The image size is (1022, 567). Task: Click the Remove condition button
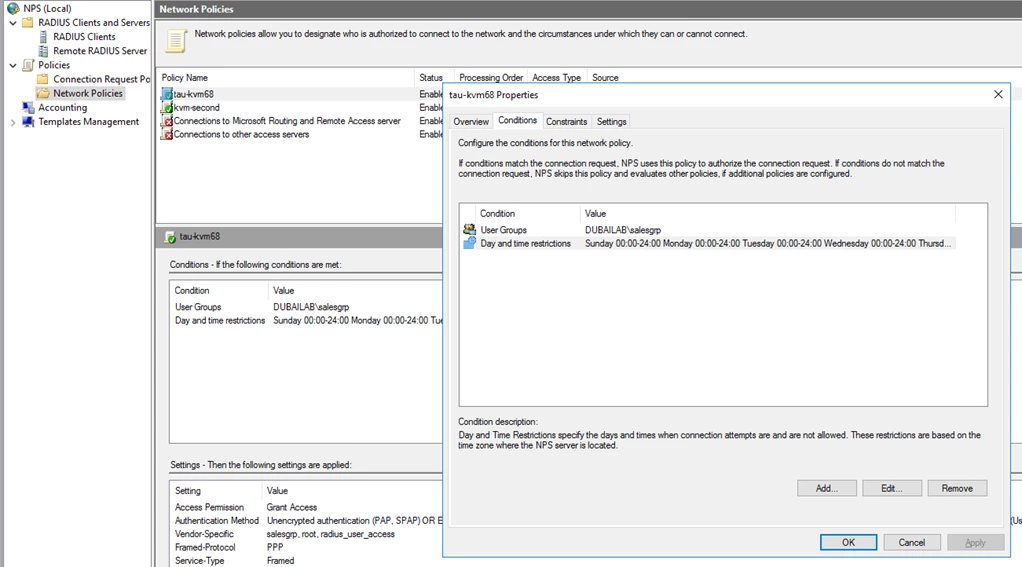957,488
